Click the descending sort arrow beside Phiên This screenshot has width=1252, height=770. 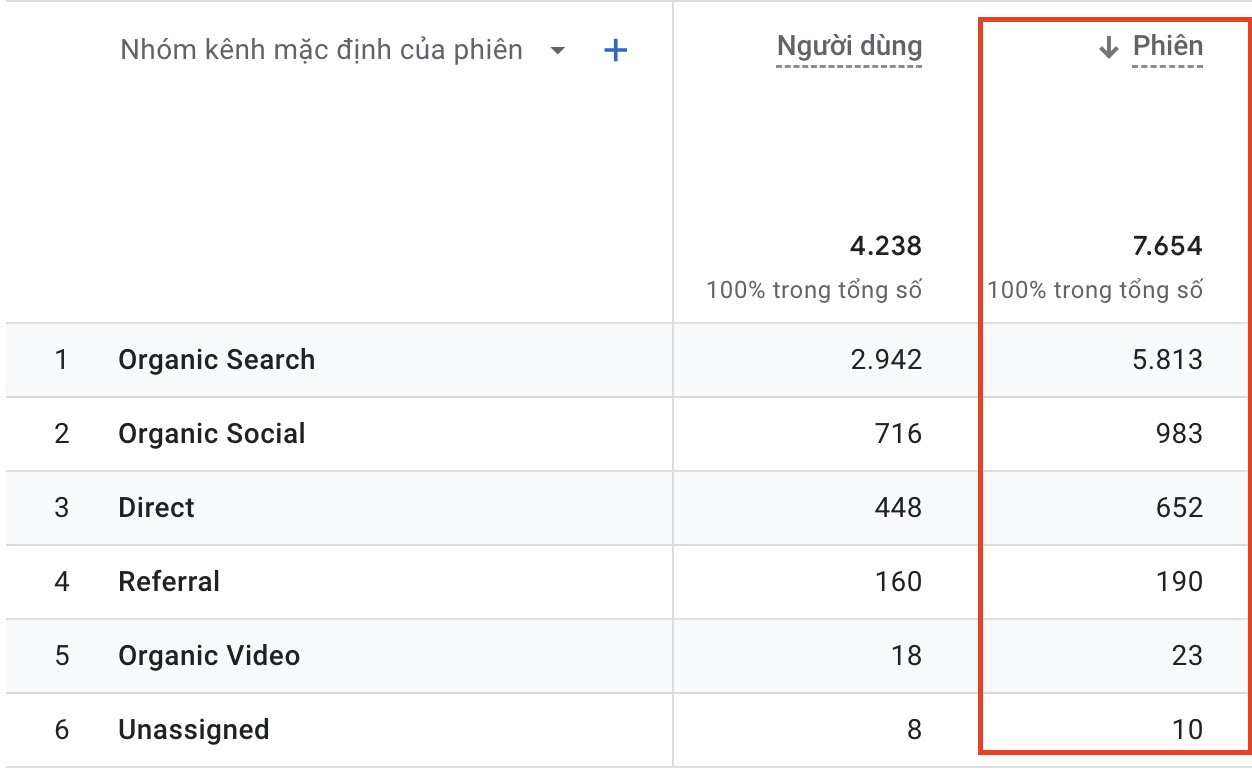[x=1107, y=49]
